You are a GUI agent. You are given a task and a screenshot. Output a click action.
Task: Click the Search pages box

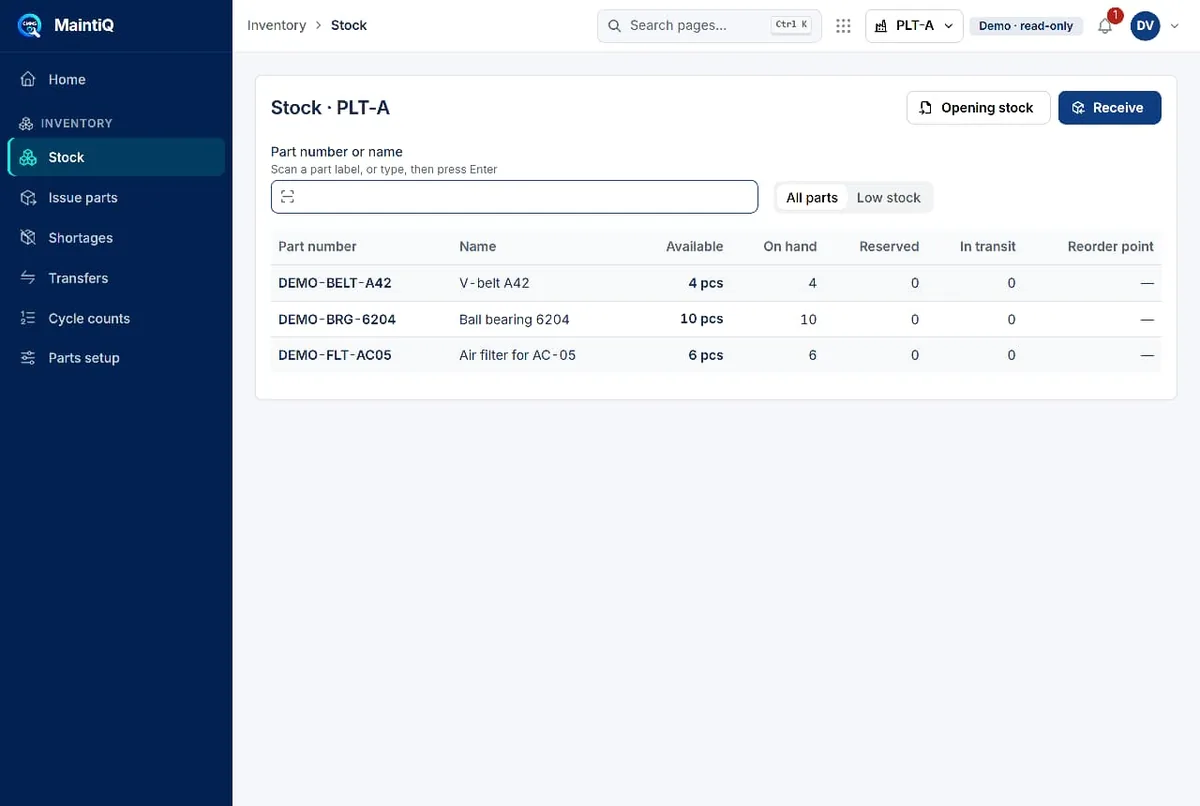[x=709, y=26]
